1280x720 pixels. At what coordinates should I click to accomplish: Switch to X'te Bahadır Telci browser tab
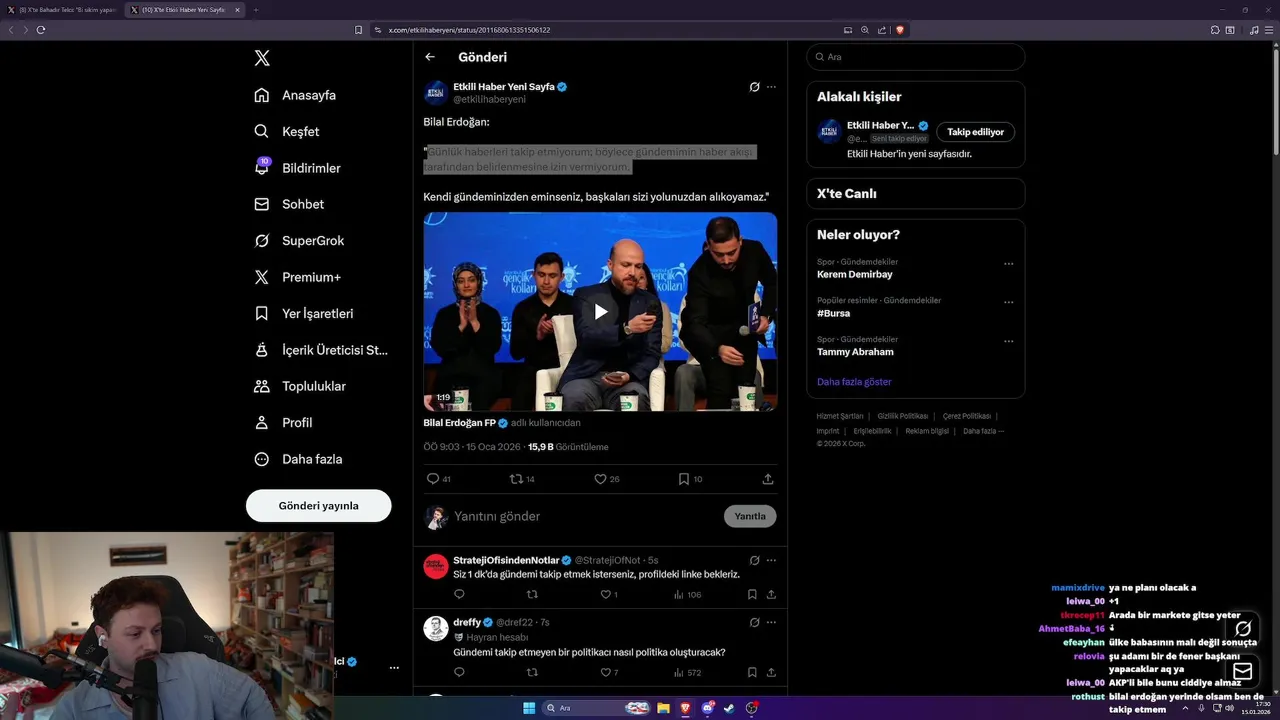[62, 10]
